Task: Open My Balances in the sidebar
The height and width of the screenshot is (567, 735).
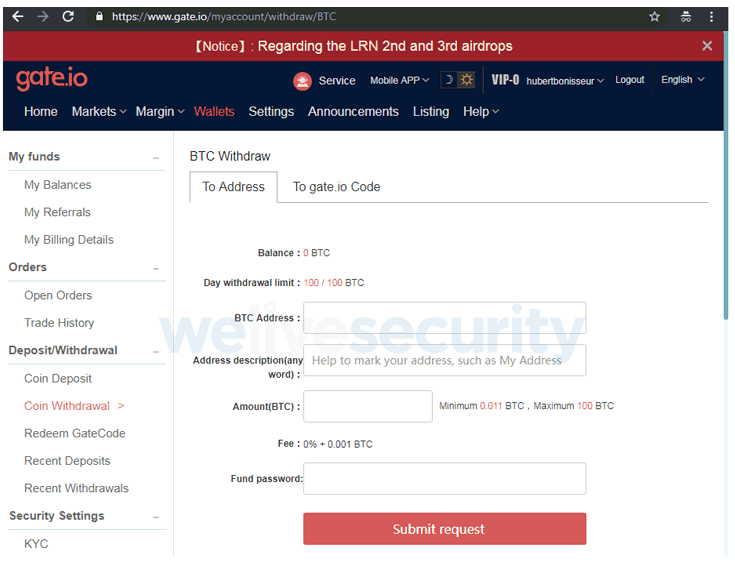Action: (58, 185)
